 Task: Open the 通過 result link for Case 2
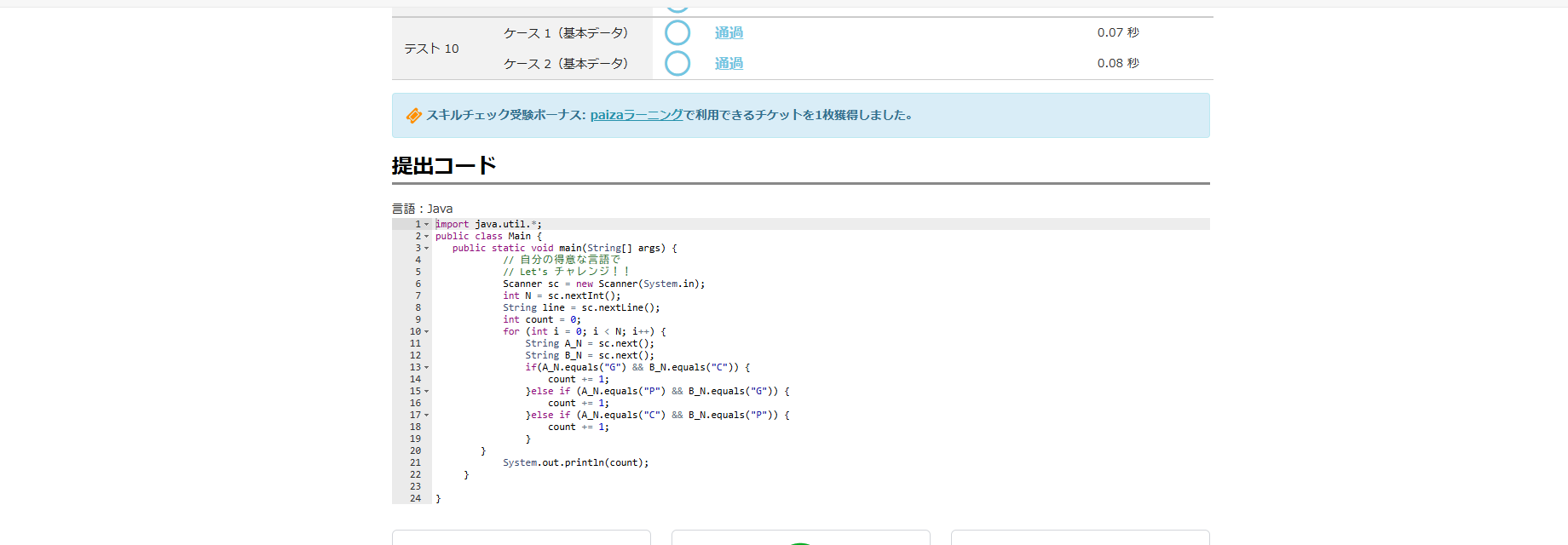(729, 64)
